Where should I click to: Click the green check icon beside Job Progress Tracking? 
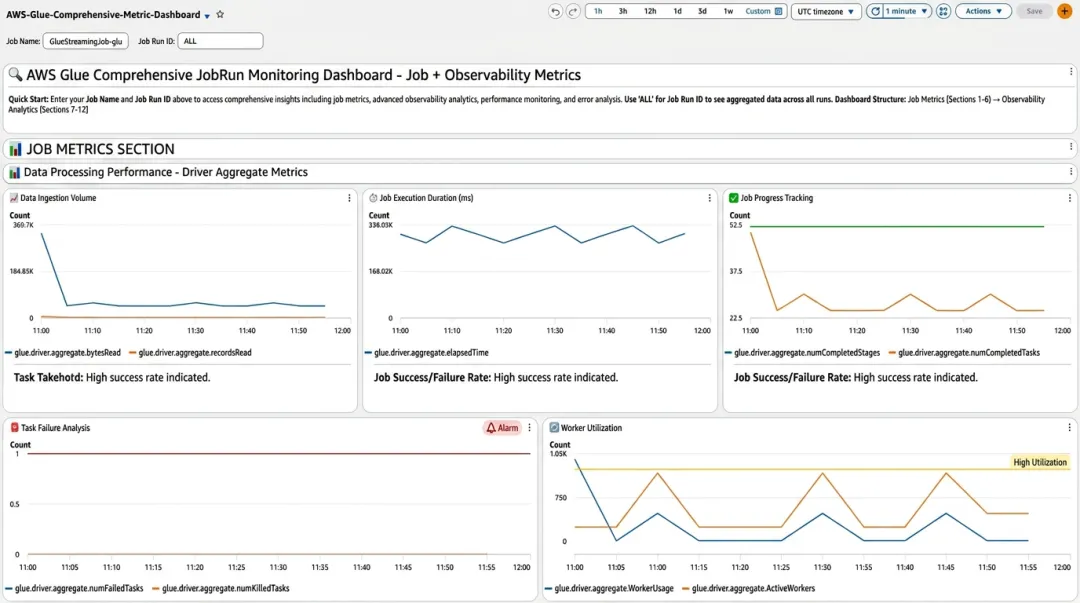734,198
